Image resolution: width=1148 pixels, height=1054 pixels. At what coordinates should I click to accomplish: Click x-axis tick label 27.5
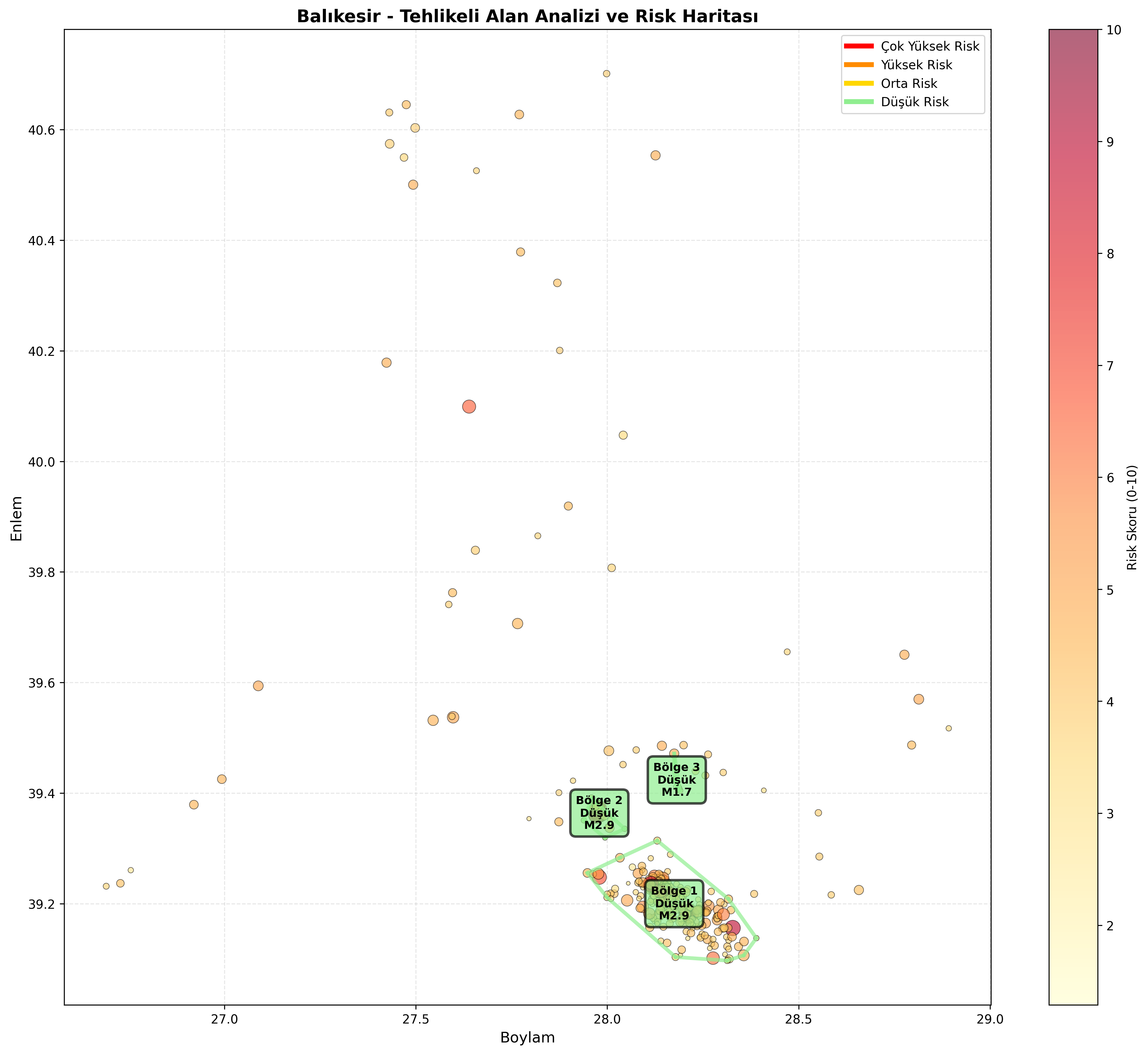[x=416, y=1019]
